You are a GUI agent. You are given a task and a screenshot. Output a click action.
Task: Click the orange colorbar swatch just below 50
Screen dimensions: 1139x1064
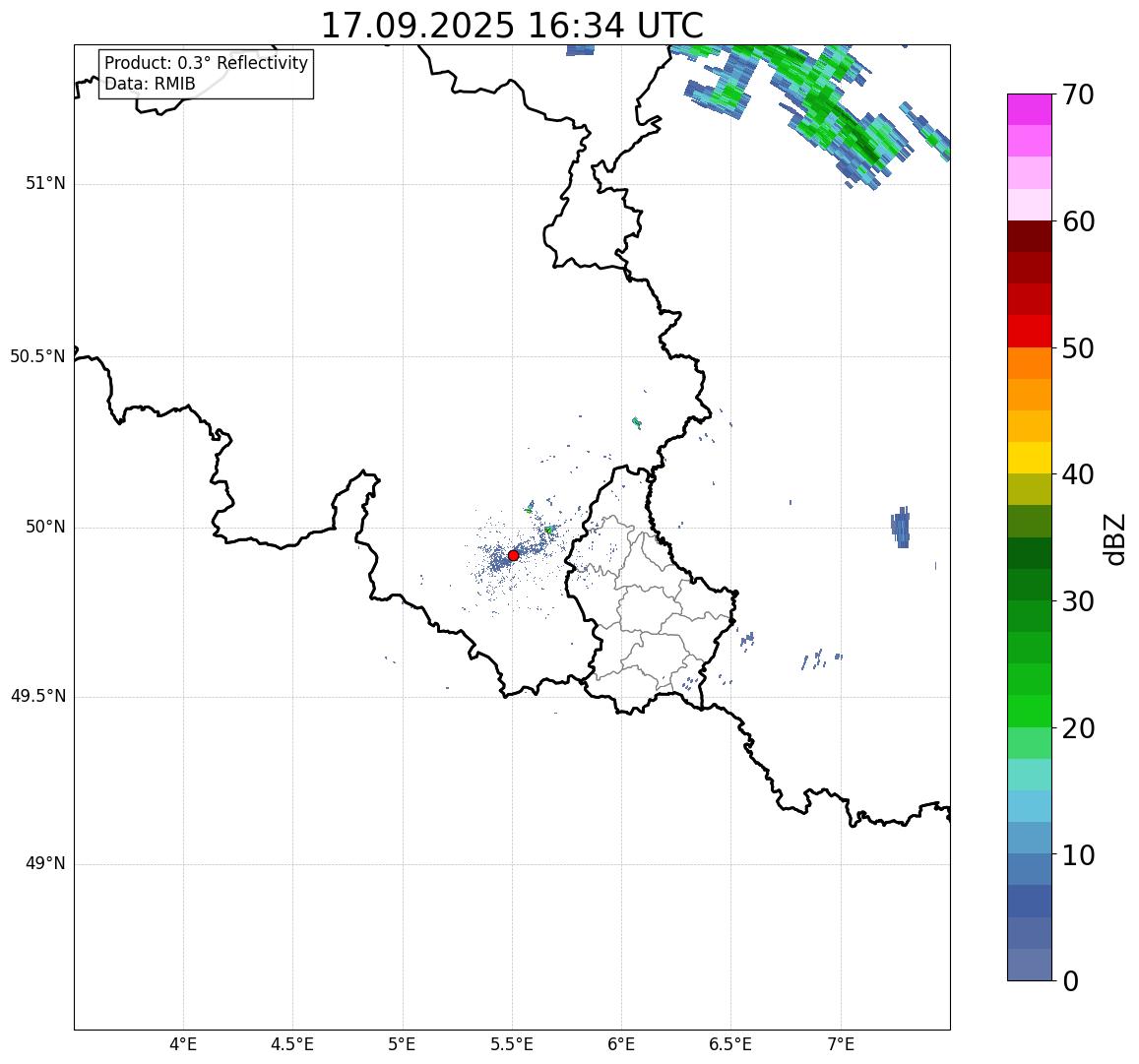click(x=1030, y=363)
